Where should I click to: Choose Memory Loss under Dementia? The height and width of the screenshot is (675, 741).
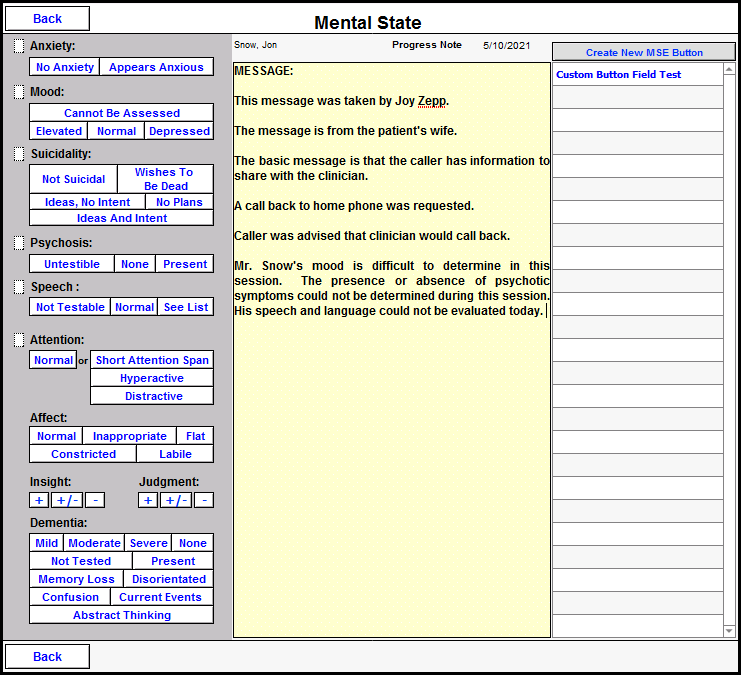pos(76,579)
